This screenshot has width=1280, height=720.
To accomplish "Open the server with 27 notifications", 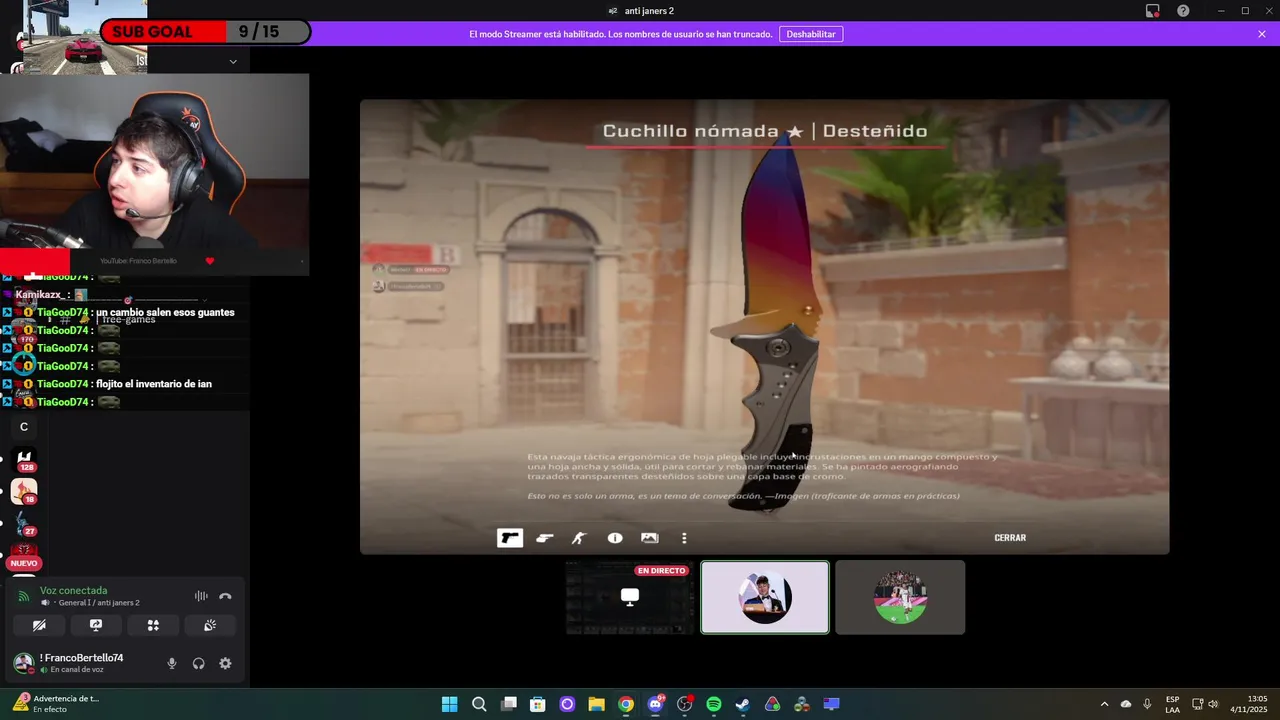I will (24, 524).
